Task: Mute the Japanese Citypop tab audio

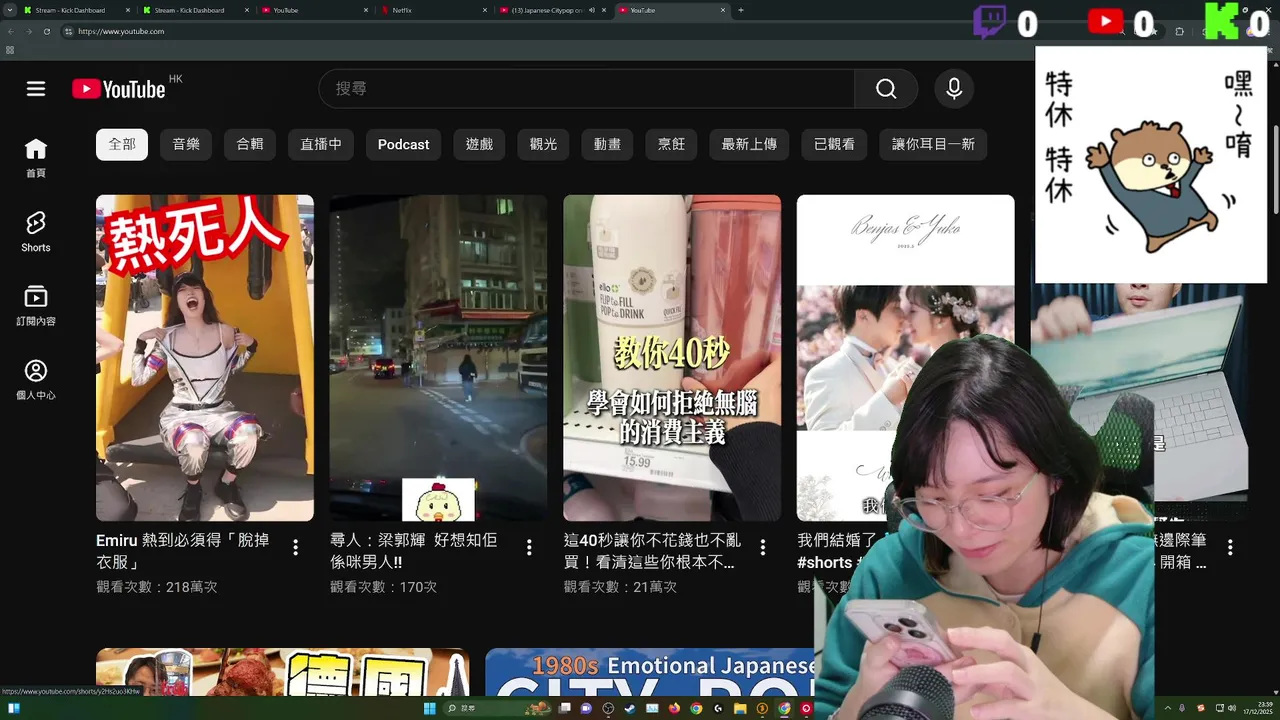Action: [x=592, y=10]
